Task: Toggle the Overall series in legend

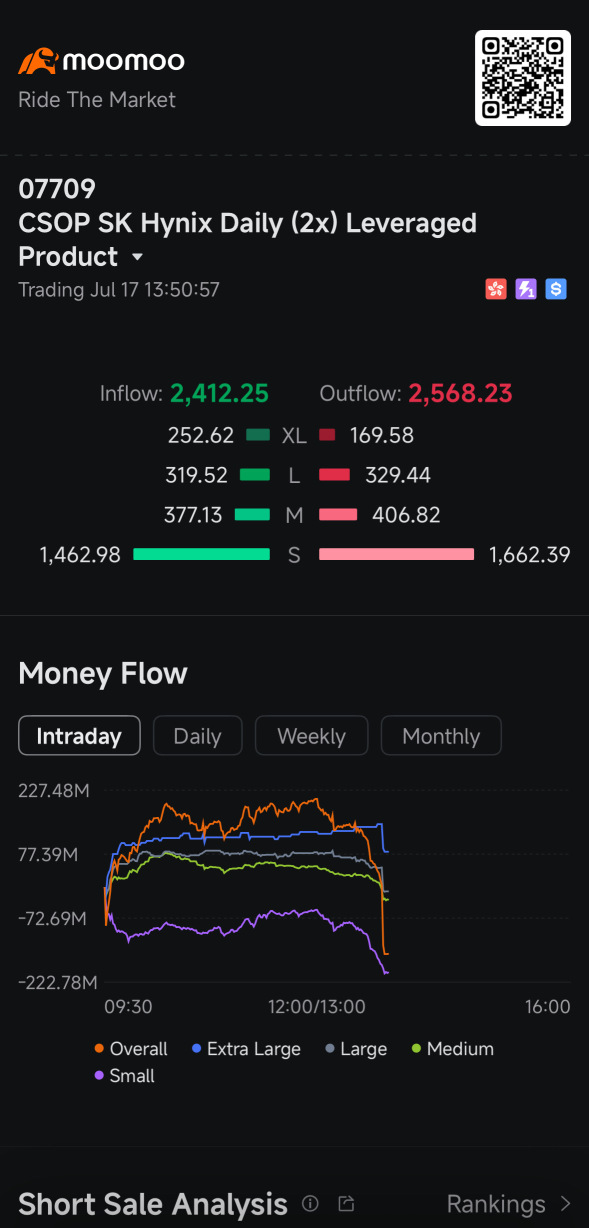Action: [x=131, y=1049]
